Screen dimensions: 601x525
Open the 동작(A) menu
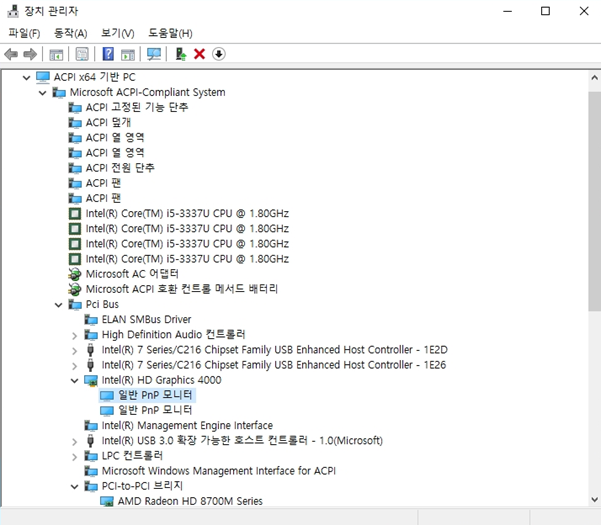coord(71,33)
